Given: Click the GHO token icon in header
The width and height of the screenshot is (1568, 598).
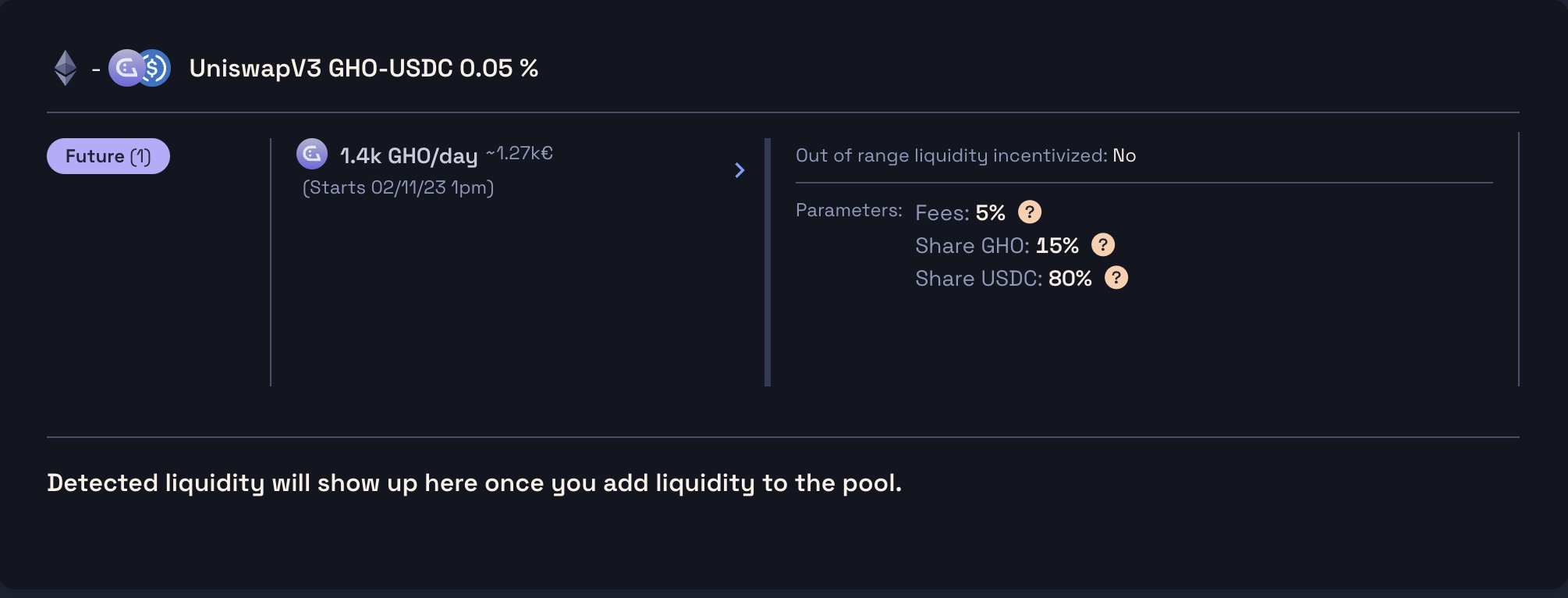Looking at the screenshot, I should pyautogui.click(x=123, y=68).
